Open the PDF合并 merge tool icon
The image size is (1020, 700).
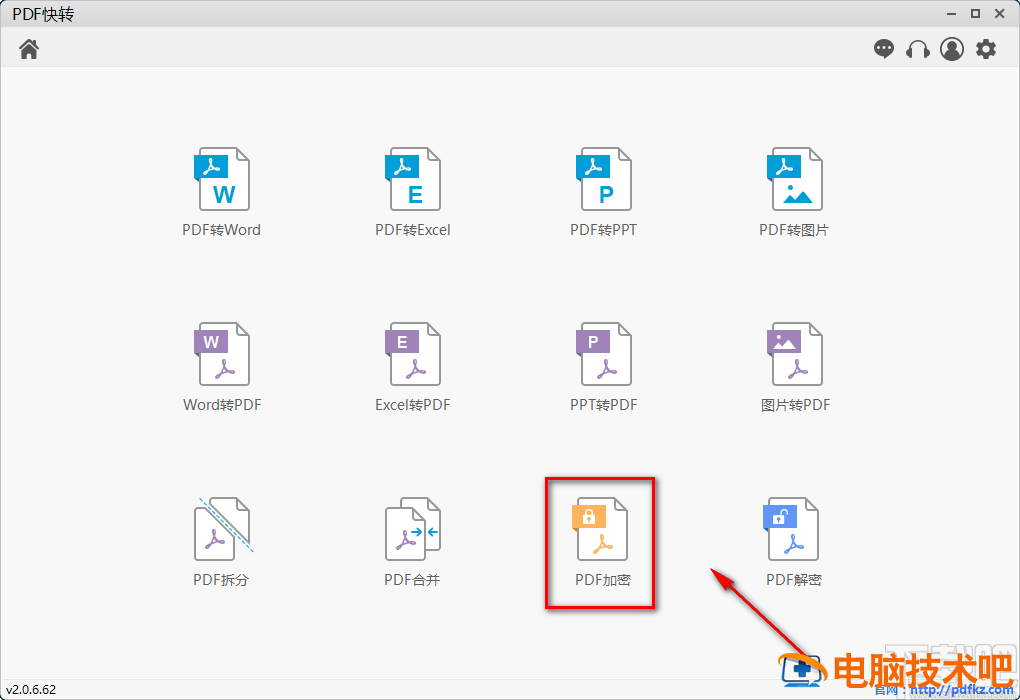point(412,529)
